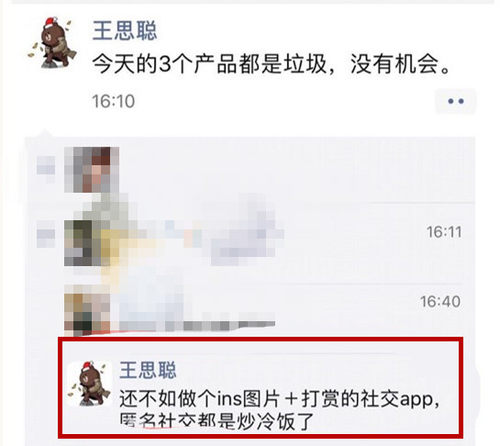
Task: Tap the 16:11 comment timestamp
Action: coord(444,232)
